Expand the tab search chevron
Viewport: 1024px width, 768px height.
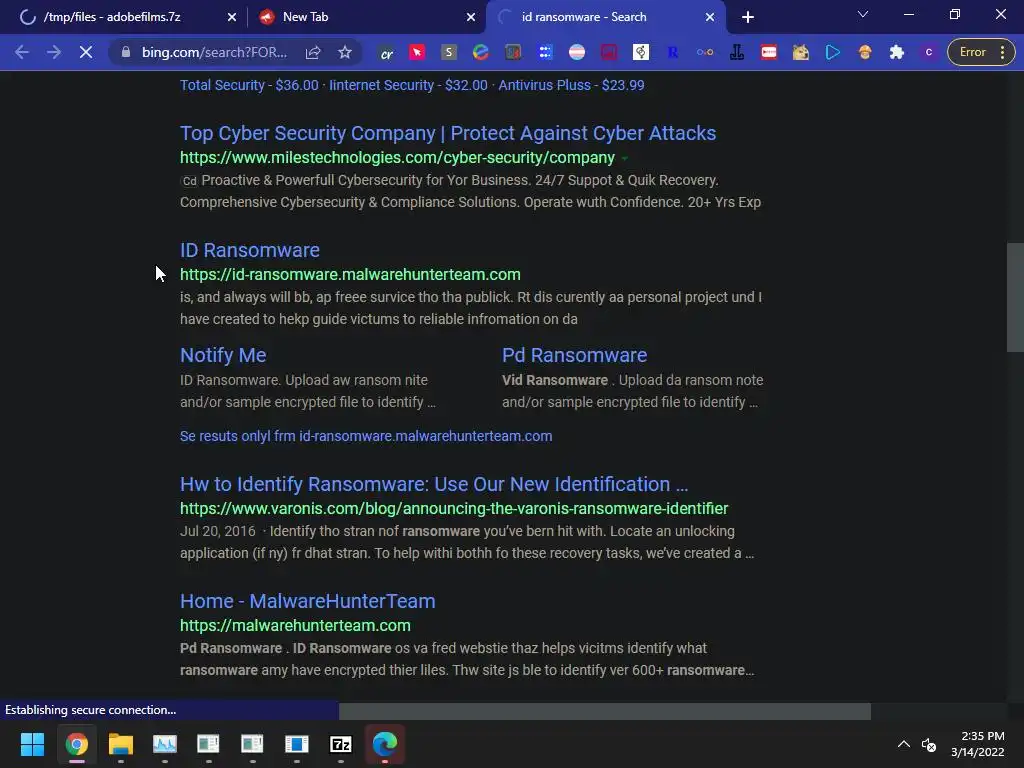coord(863,14)
